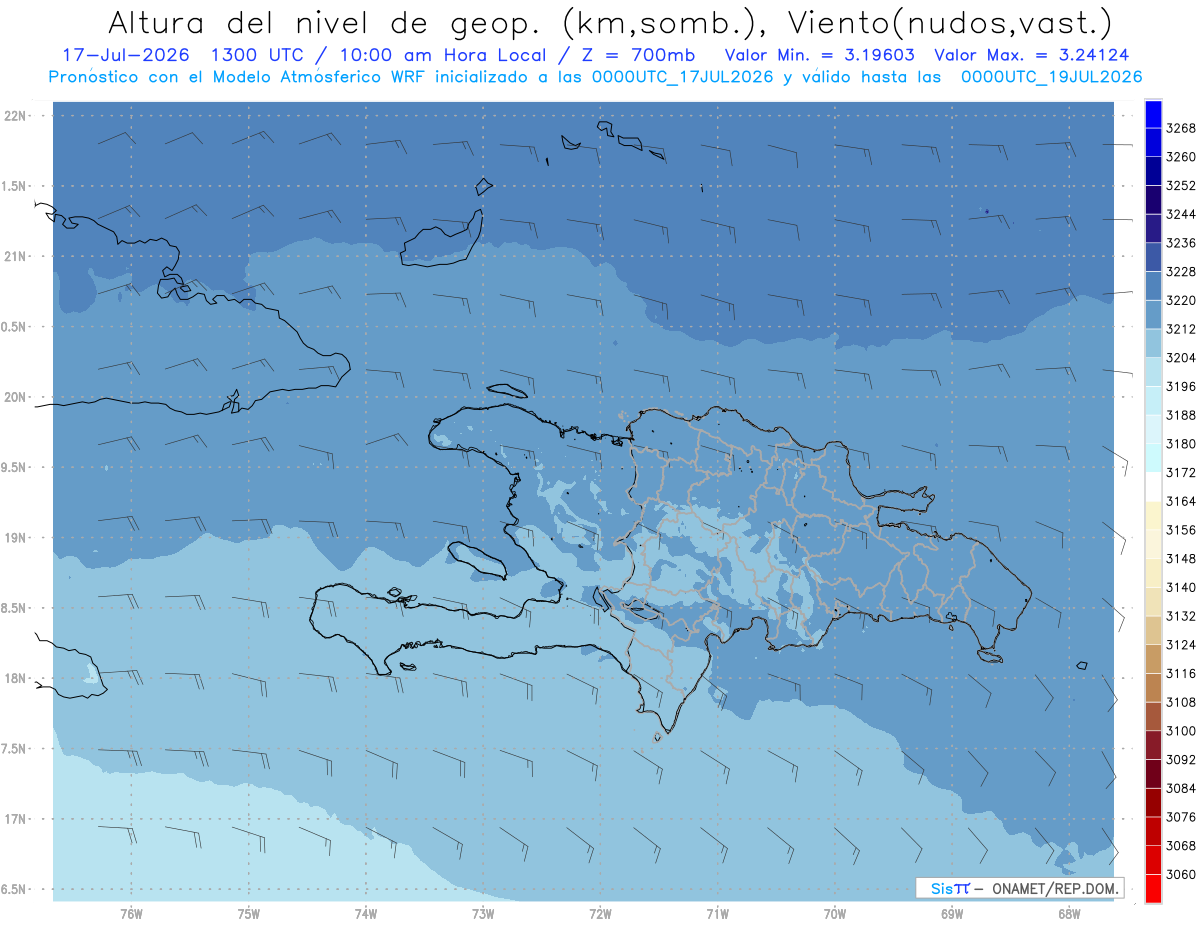Select the date '17-Jul-2026' in header

coord(126,55)
